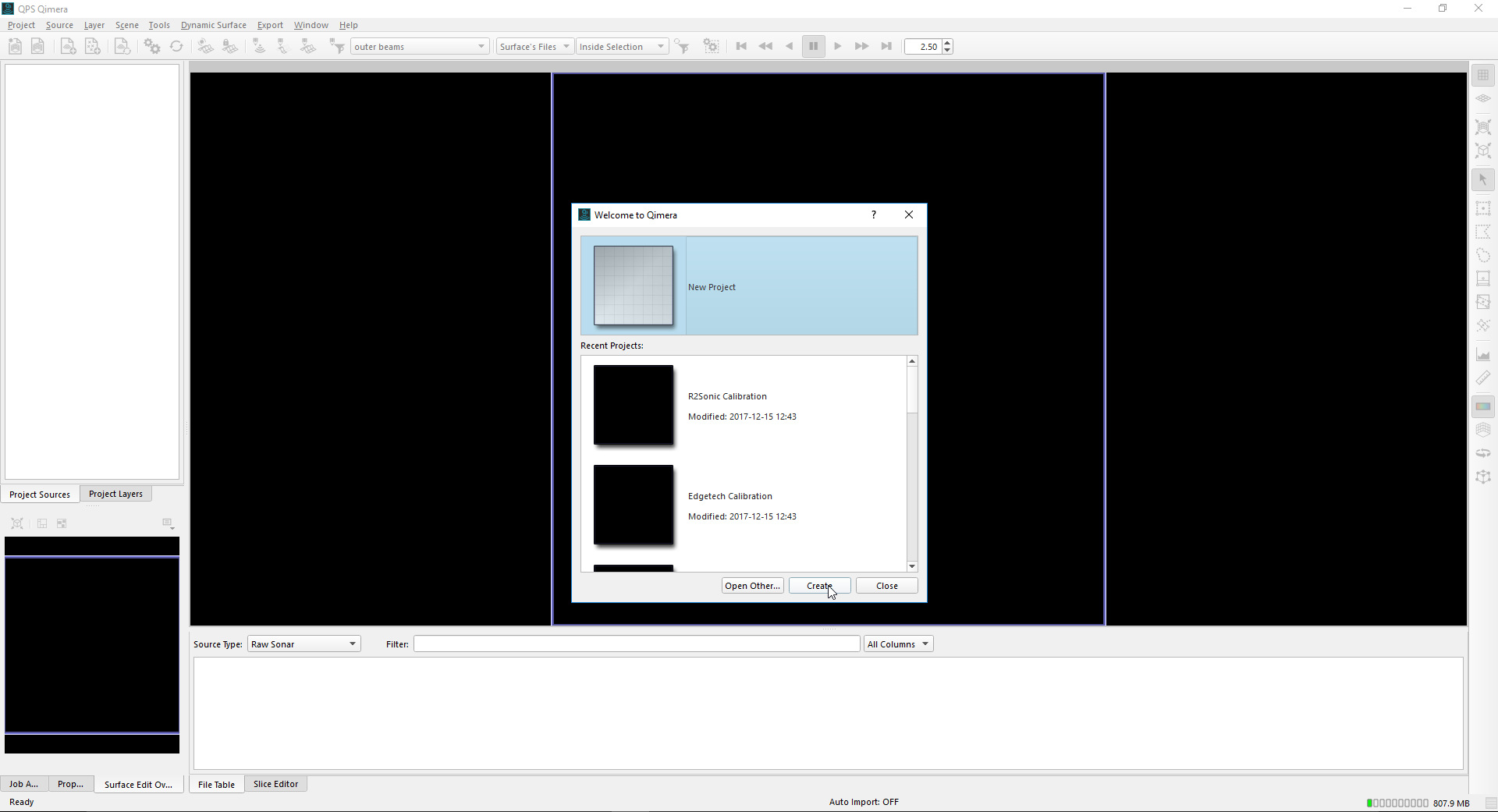The height and width of the screenshot is (812, 1498).
Task: Toggle the pause playback button
Action: [813, 47]
